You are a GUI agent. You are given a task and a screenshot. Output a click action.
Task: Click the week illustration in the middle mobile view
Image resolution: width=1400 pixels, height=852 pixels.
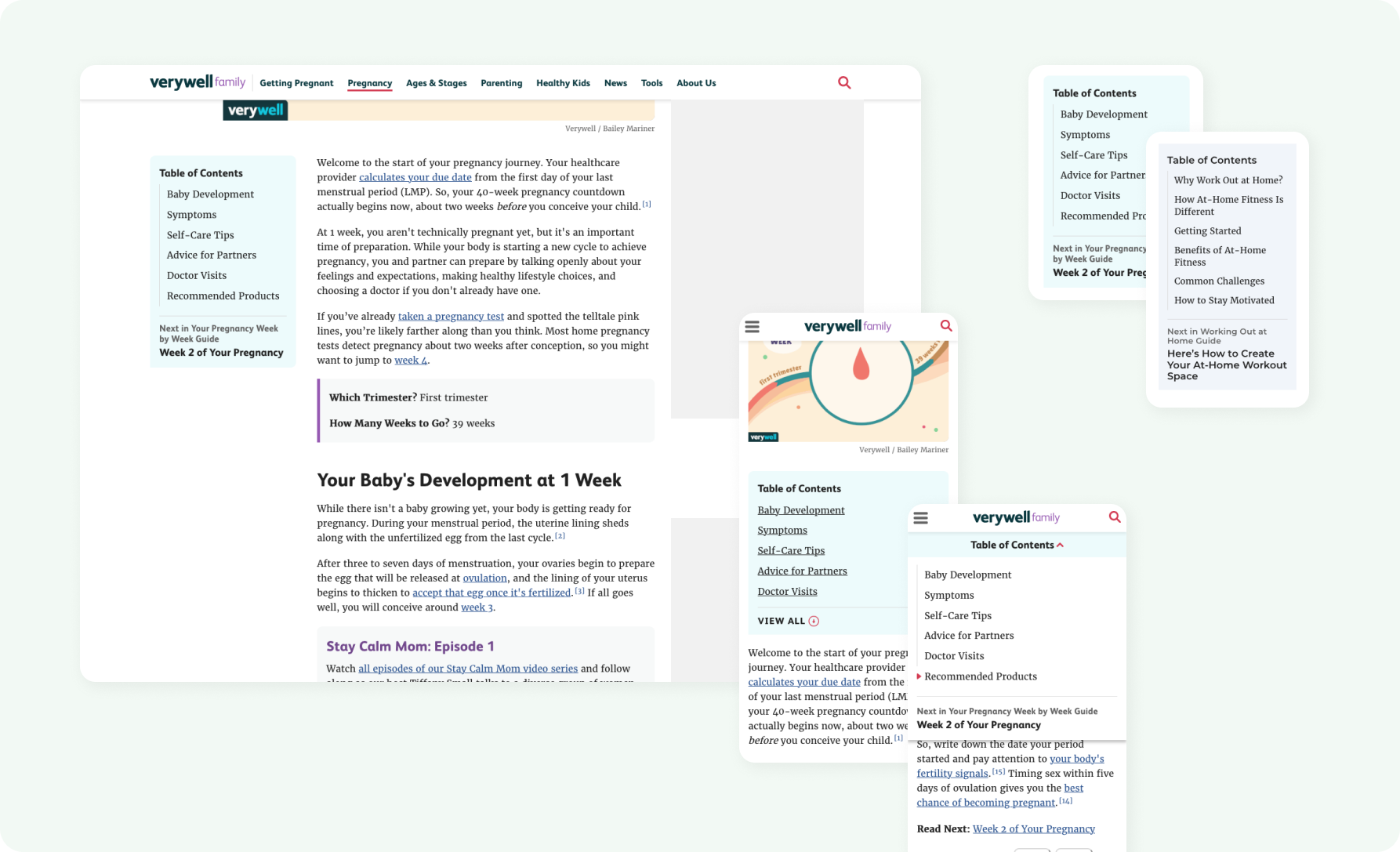click(848, 391)
